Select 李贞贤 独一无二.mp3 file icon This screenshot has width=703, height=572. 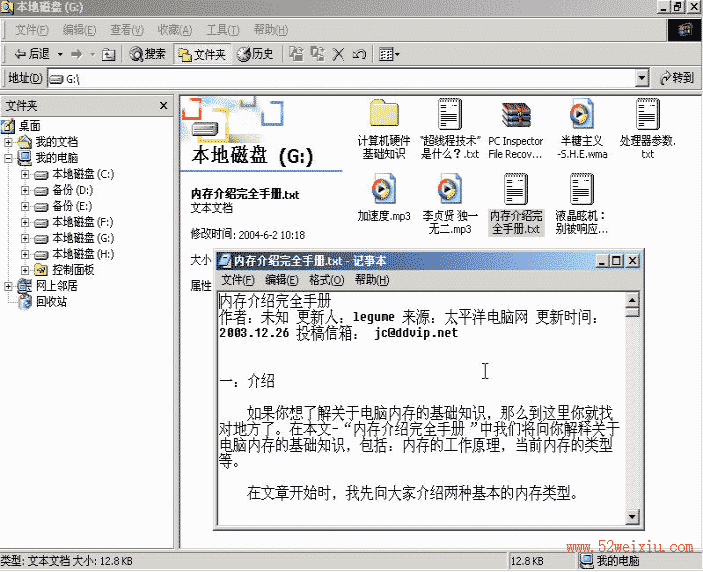click(x=449, y=189)
